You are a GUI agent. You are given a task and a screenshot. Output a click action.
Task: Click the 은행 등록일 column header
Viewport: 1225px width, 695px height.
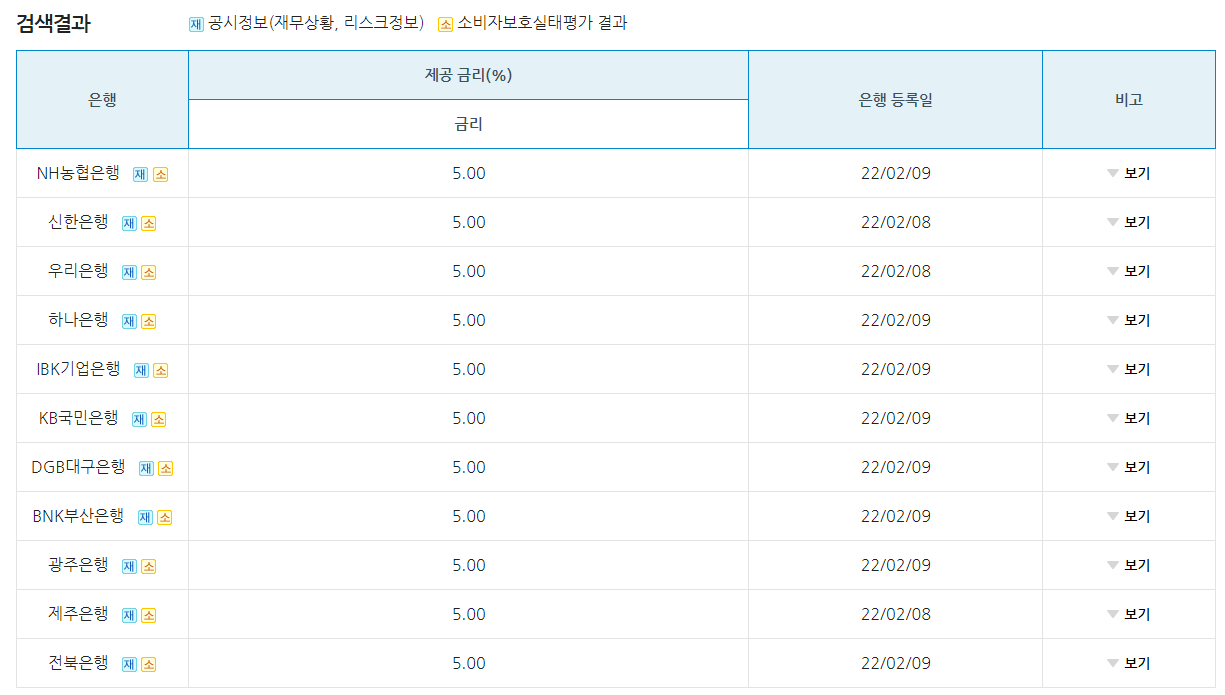tap(895, 100)
